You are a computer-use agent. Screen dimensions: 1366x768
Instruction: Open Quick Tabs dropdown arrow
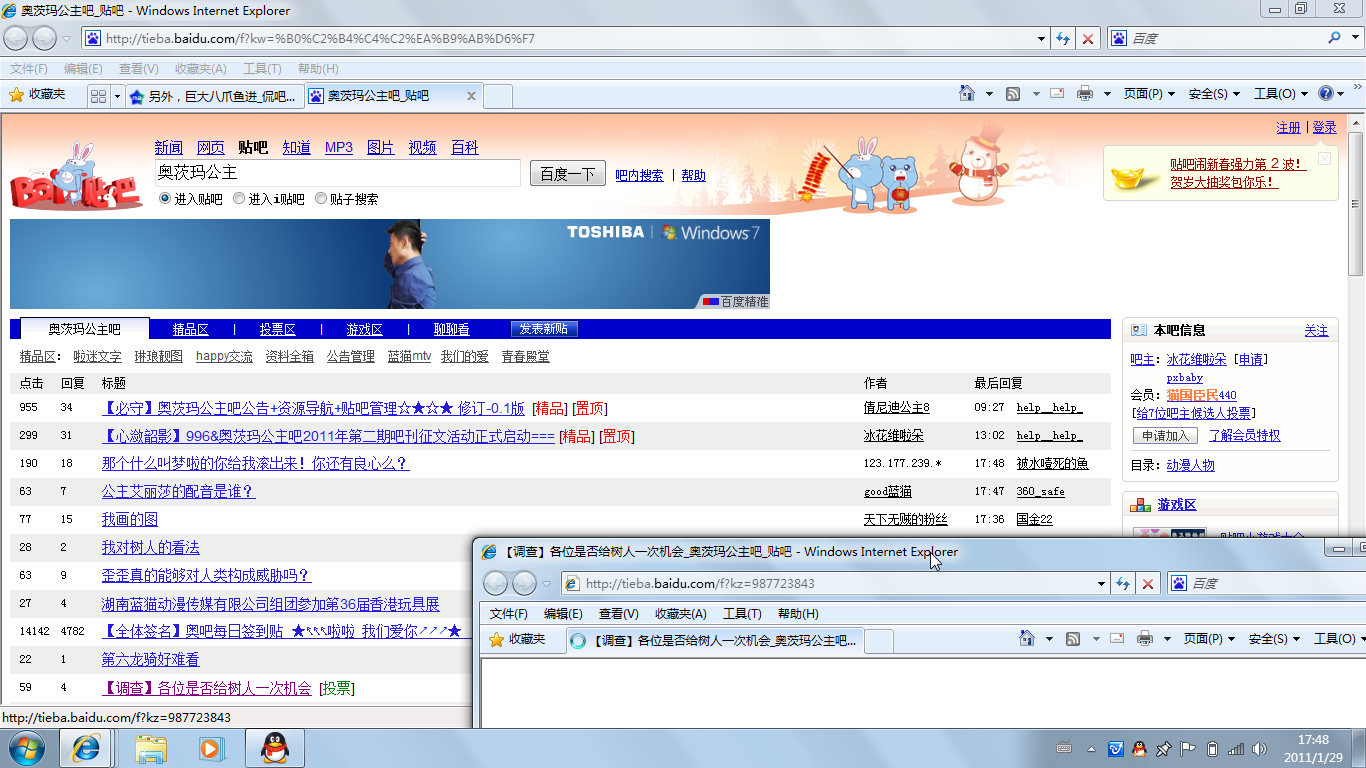117,96
